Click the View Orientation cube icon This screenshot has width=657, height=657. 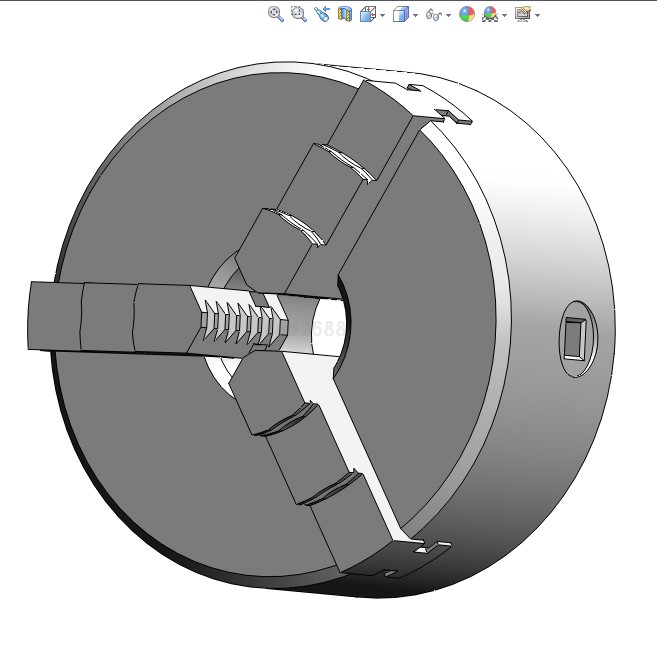[x=367, y=14]
